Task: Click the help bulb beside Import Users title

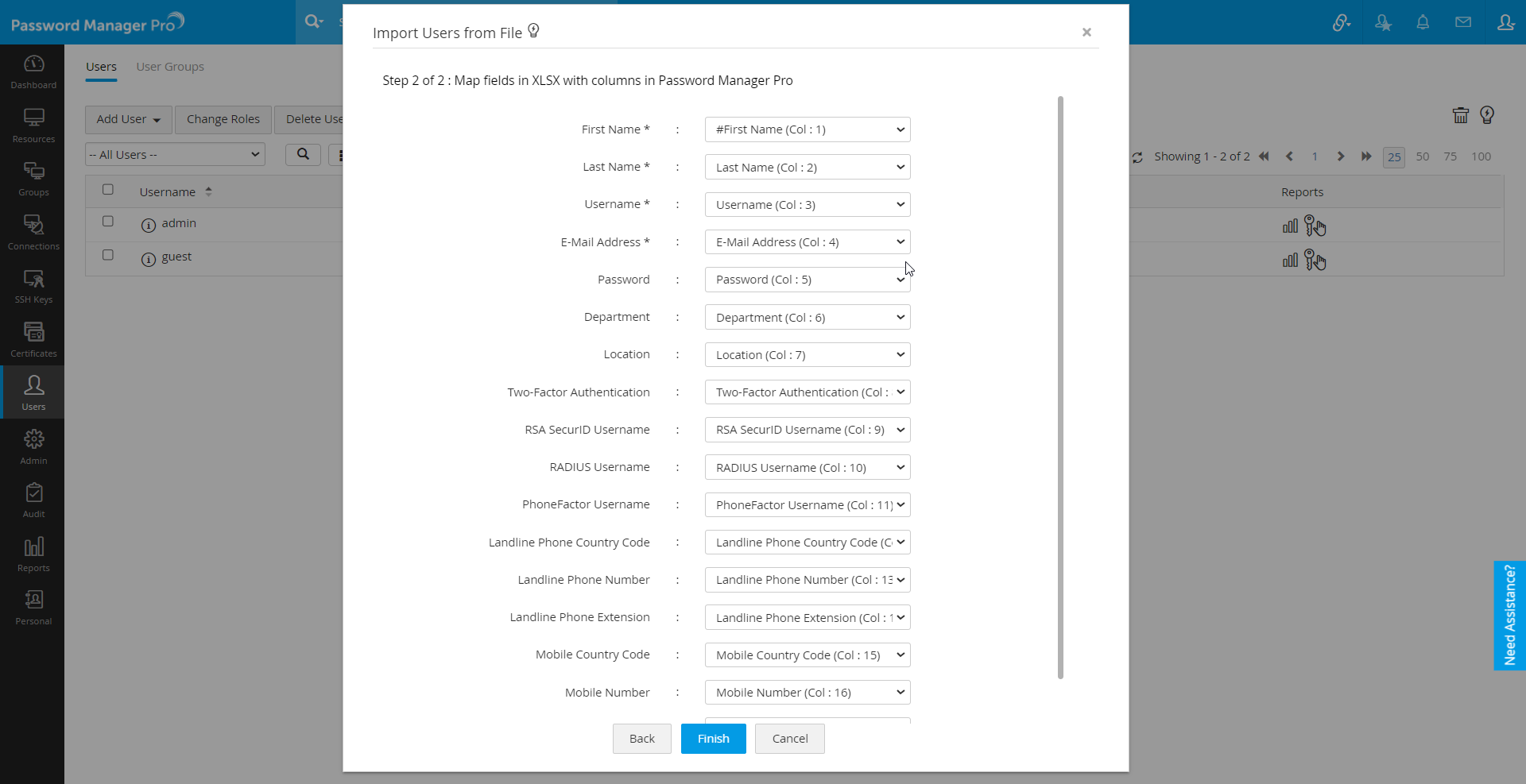Action: click(534, 31)
